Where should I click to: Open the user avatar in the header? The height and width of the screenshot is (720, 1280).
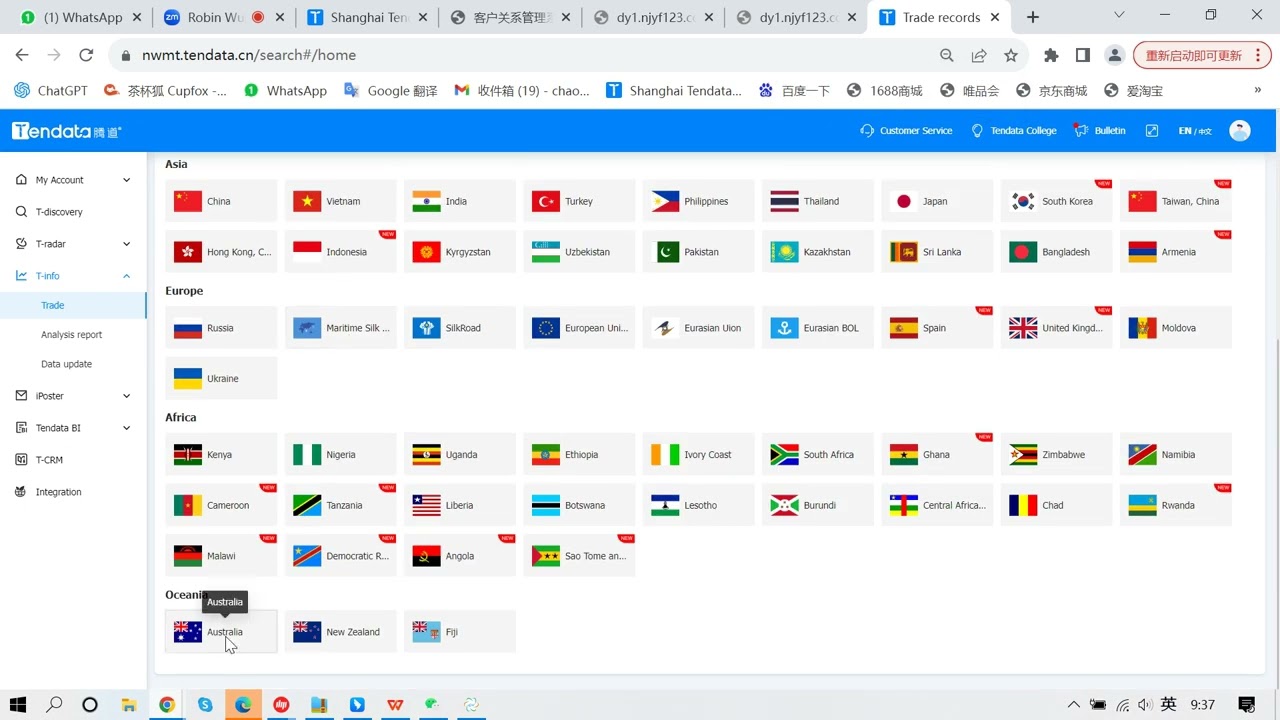pyautogui.click(x=1240, y=131)
